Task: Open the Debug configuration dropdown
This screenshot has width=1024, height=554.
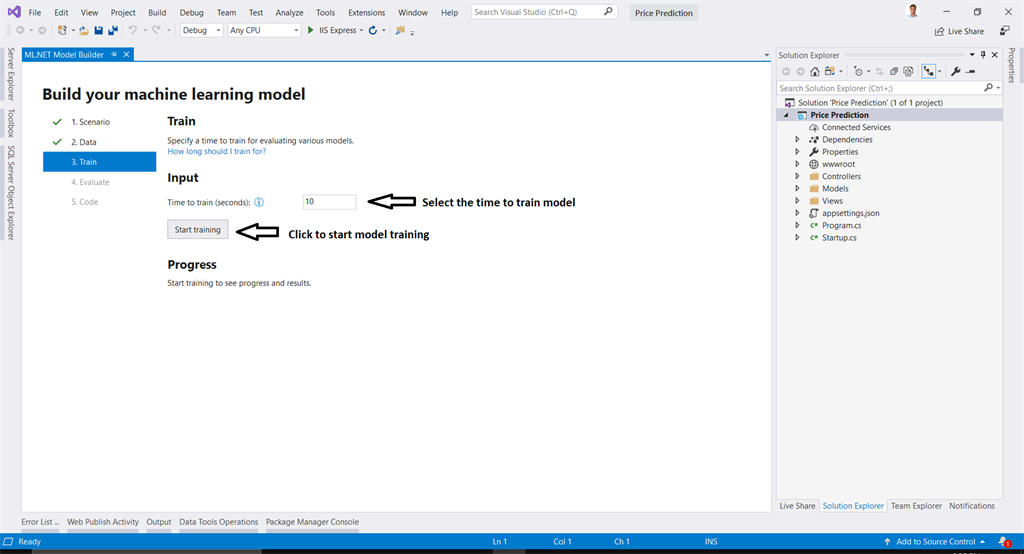Action: tap(202, 30)
